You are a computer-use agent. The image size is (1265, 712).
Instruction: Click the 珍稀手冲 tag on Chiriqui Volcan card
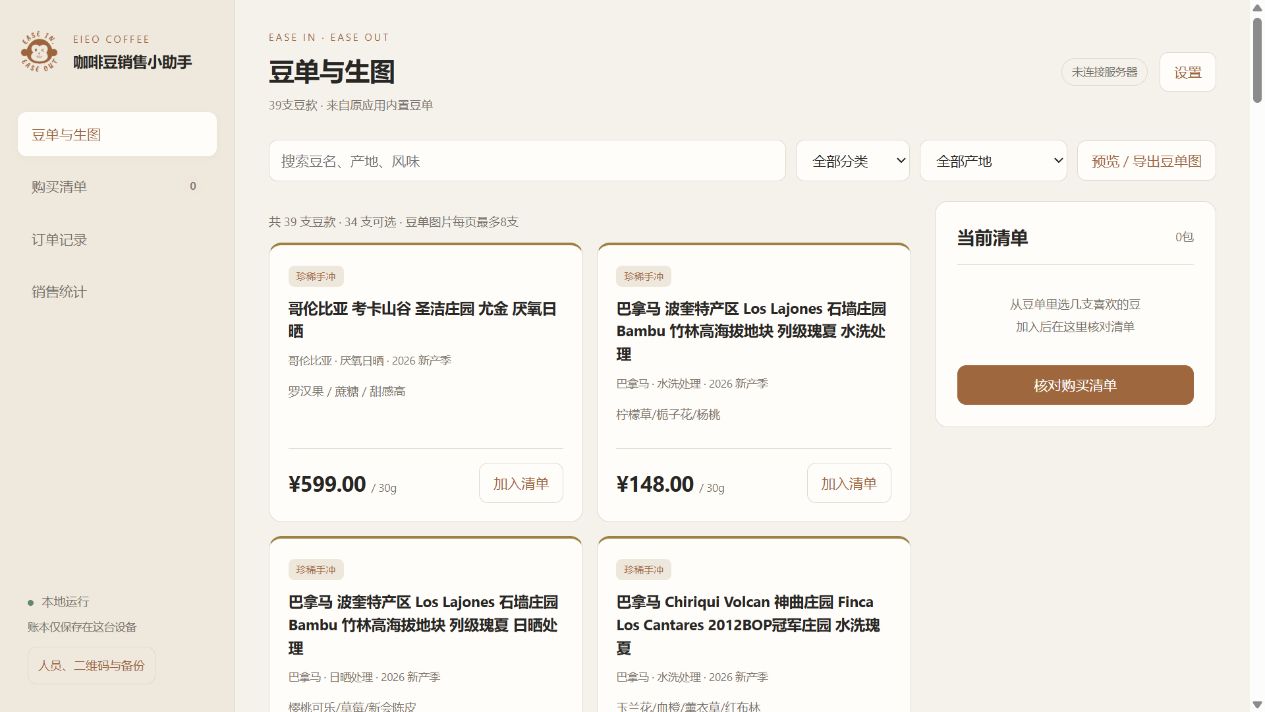click(x=644, y=569)
